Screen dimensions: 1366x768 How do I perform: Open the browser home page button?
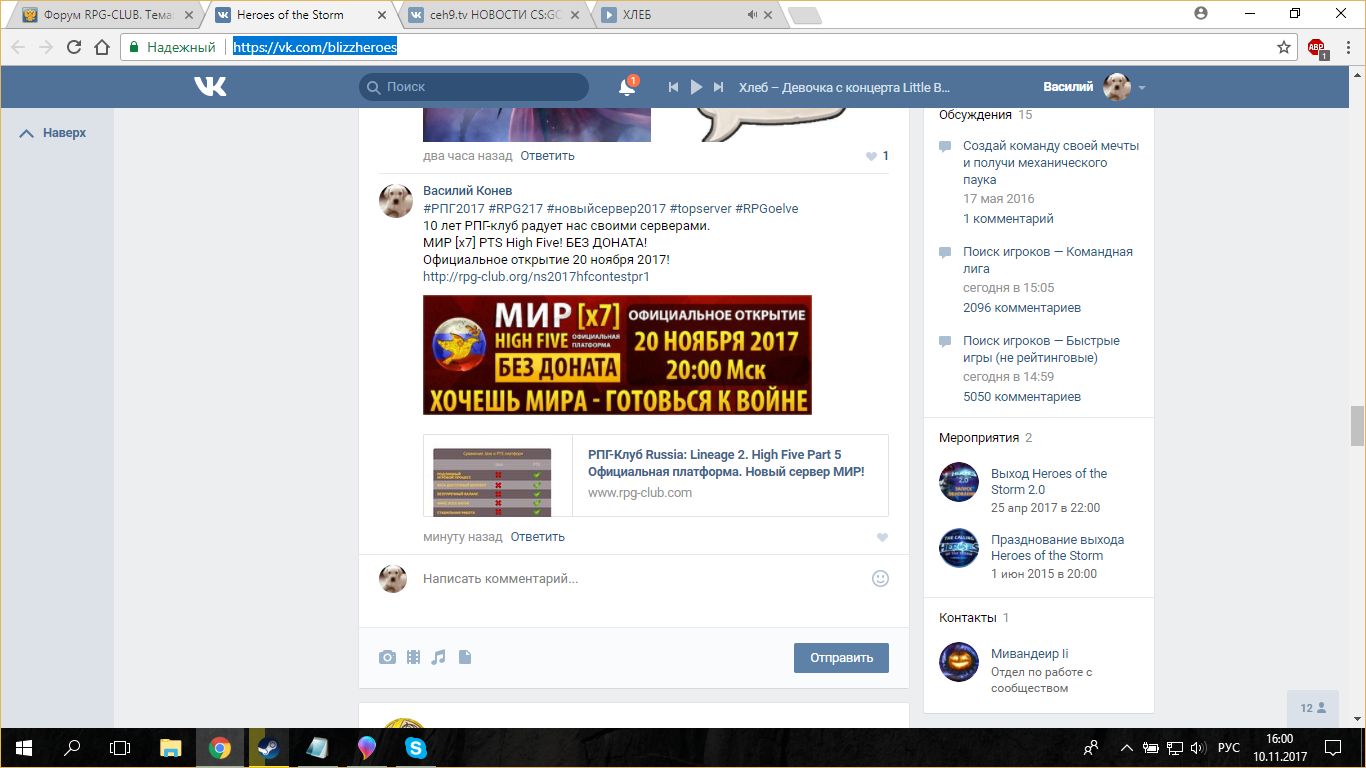pos(101,47)
